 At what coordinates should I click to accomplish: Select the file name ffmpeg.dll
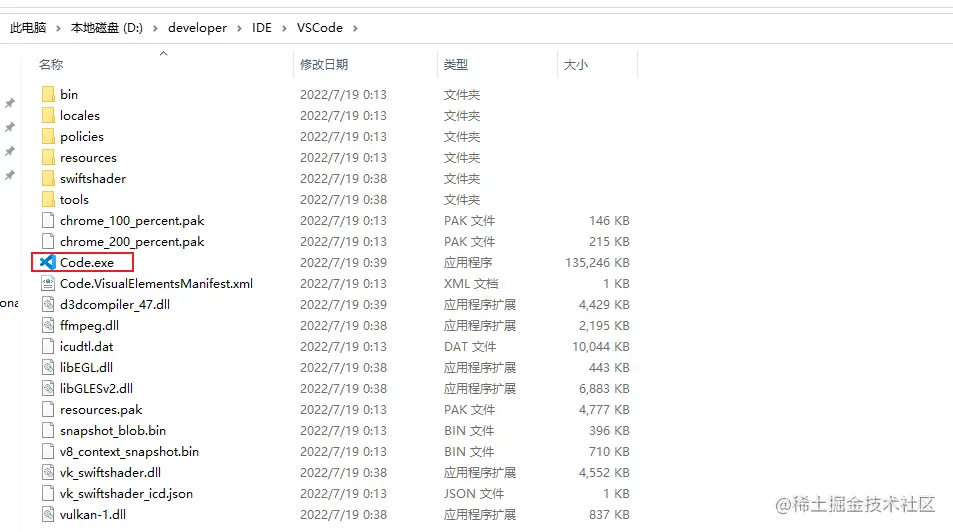[89, 325]
